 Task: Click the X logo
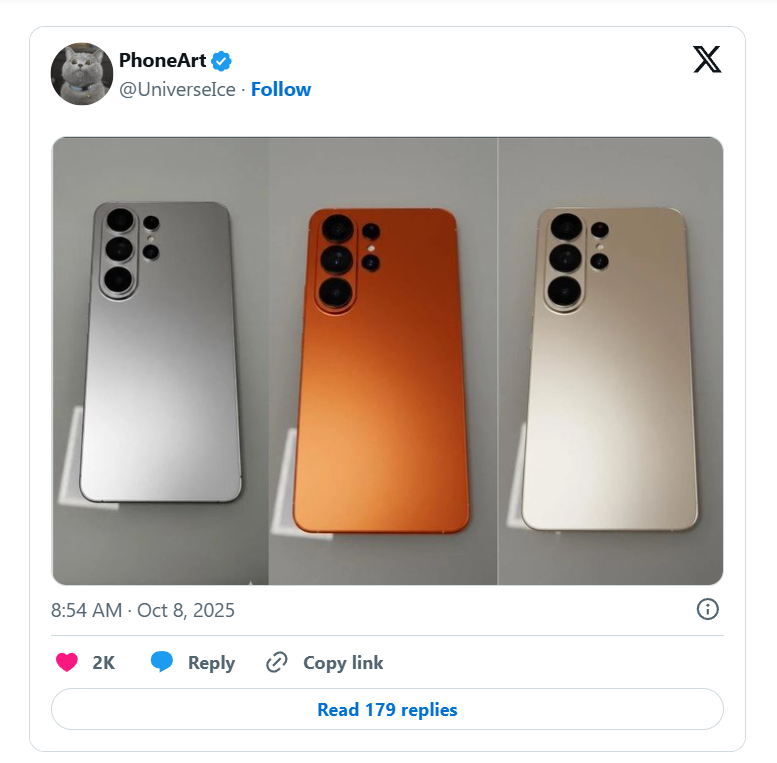[706, 60]
